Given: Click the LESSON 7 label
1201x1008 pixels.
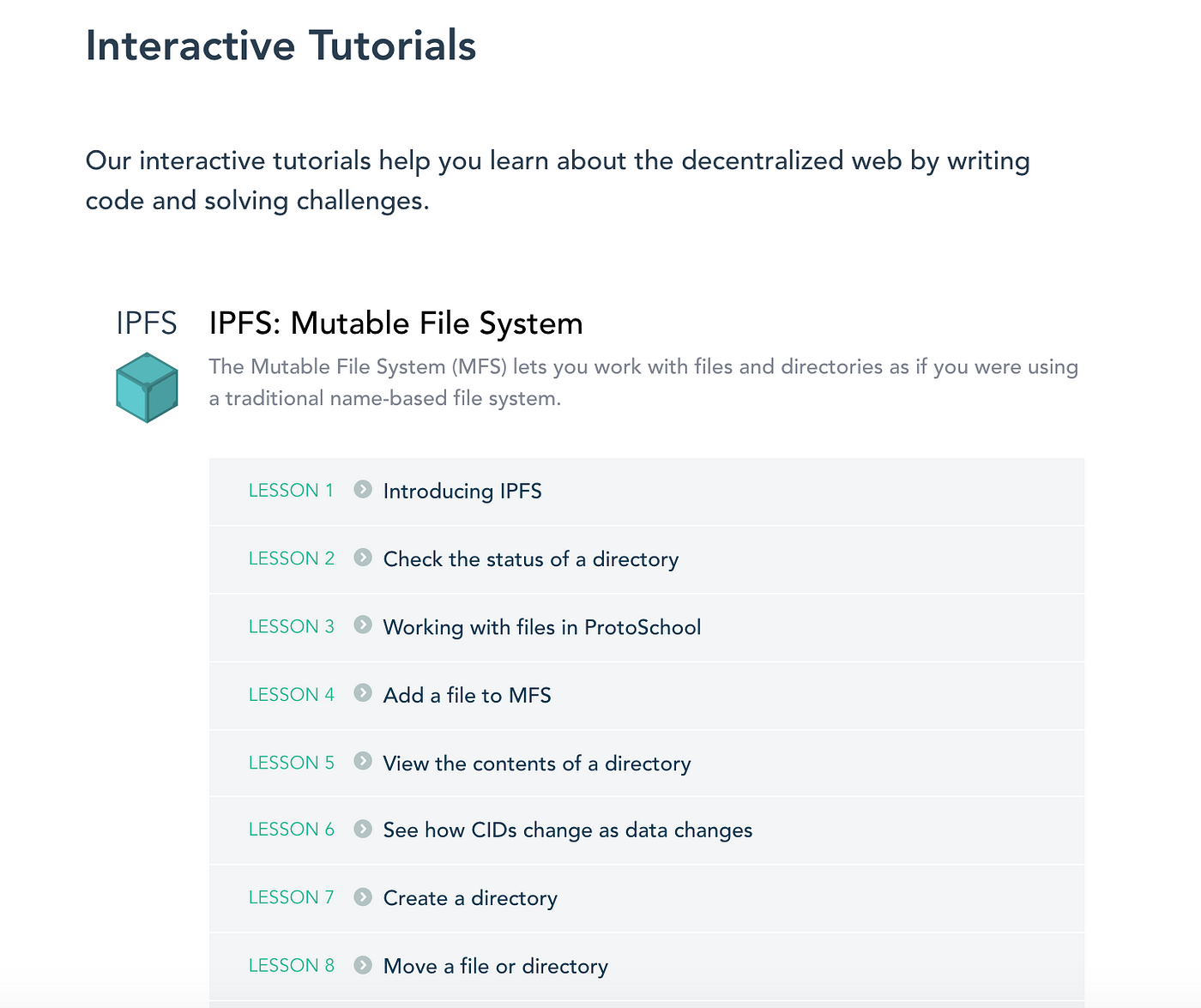Looking at the screenshot, I should (292, 897).
